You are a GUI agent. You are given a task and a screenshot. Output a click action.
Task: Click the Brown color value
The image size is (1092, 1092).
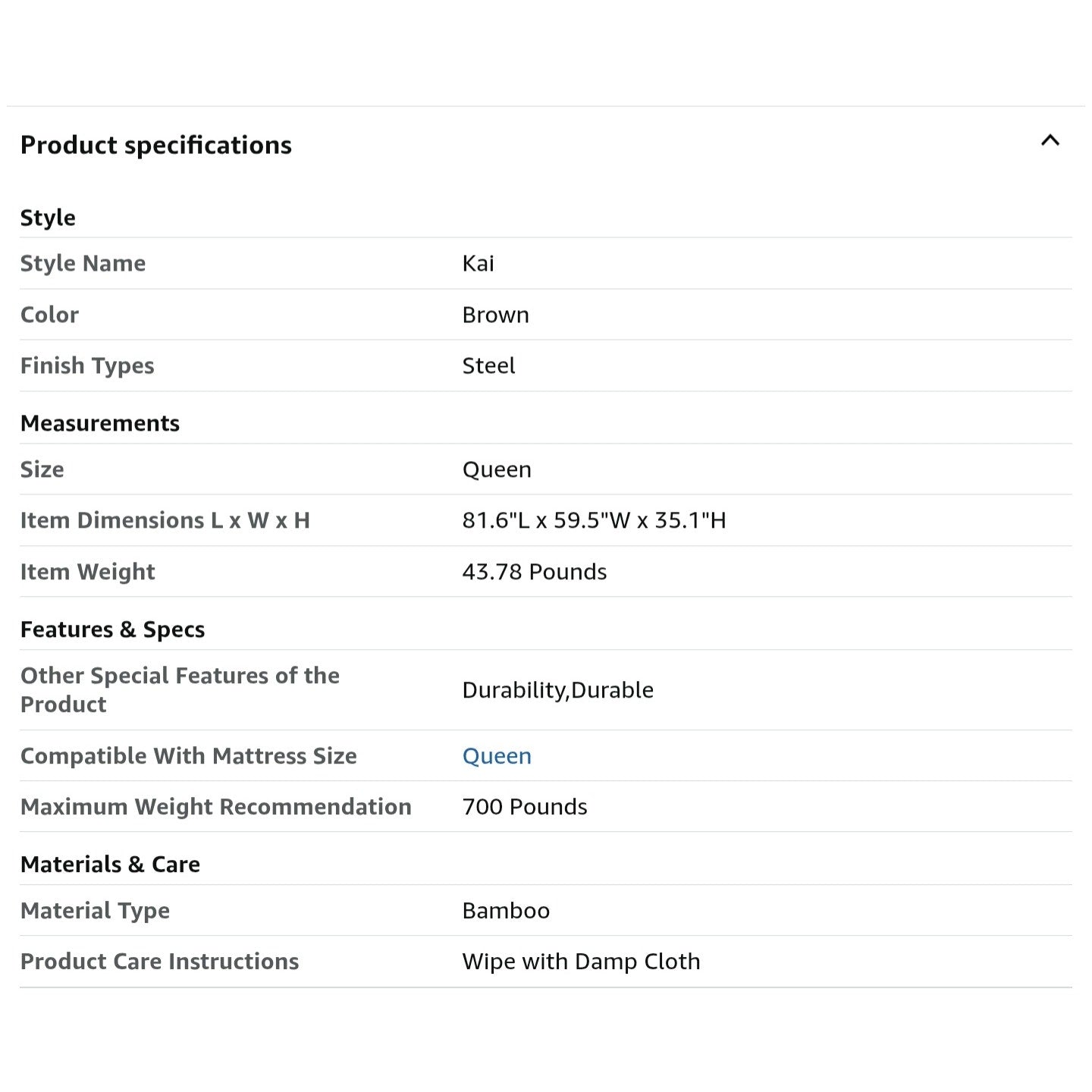(x=495, y=315)
